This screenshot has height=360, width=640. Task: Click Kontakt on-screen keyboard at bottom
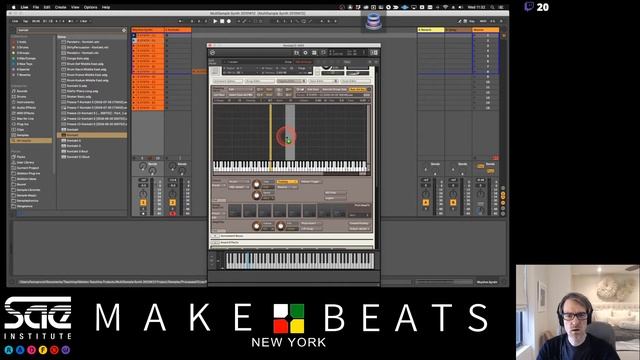pyautogui.click(x=300, y=261)
